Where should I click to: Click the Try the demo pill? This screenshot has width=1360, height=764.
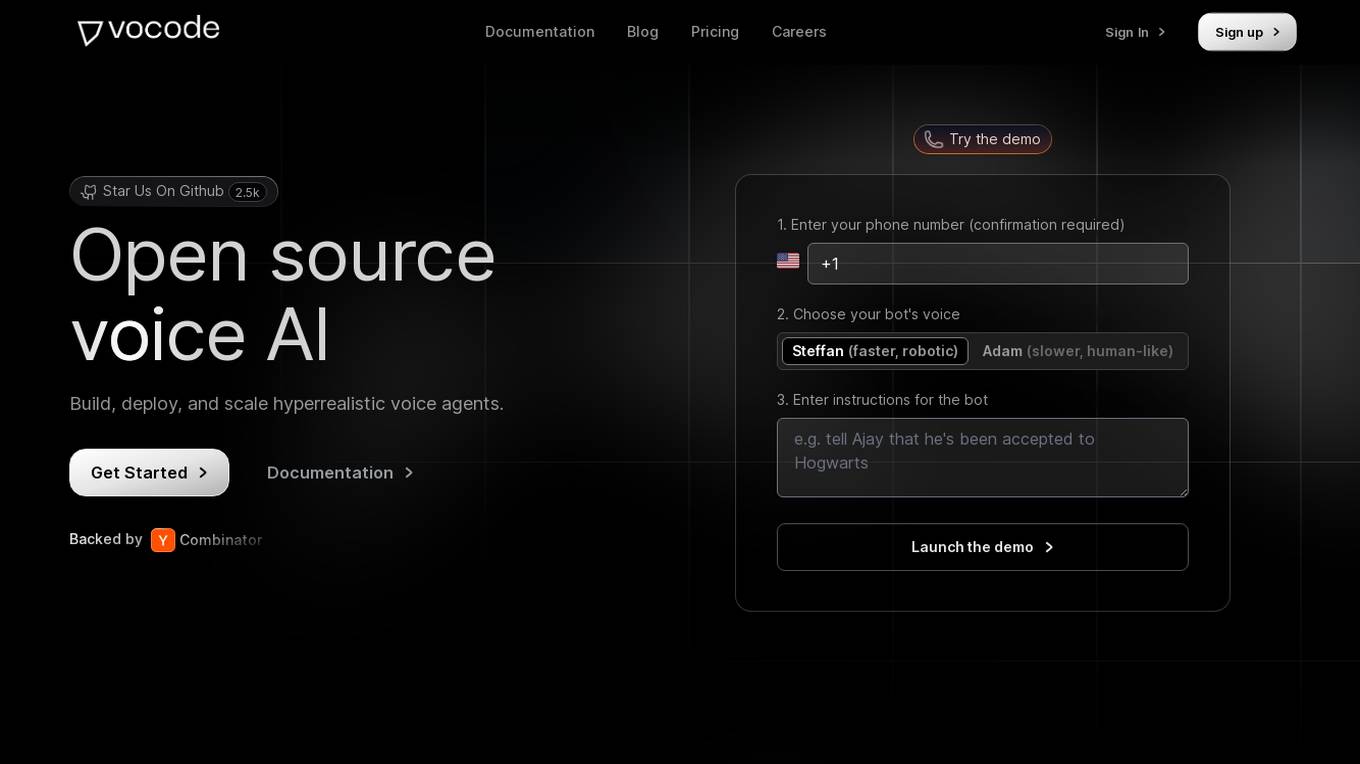point(982,139)
